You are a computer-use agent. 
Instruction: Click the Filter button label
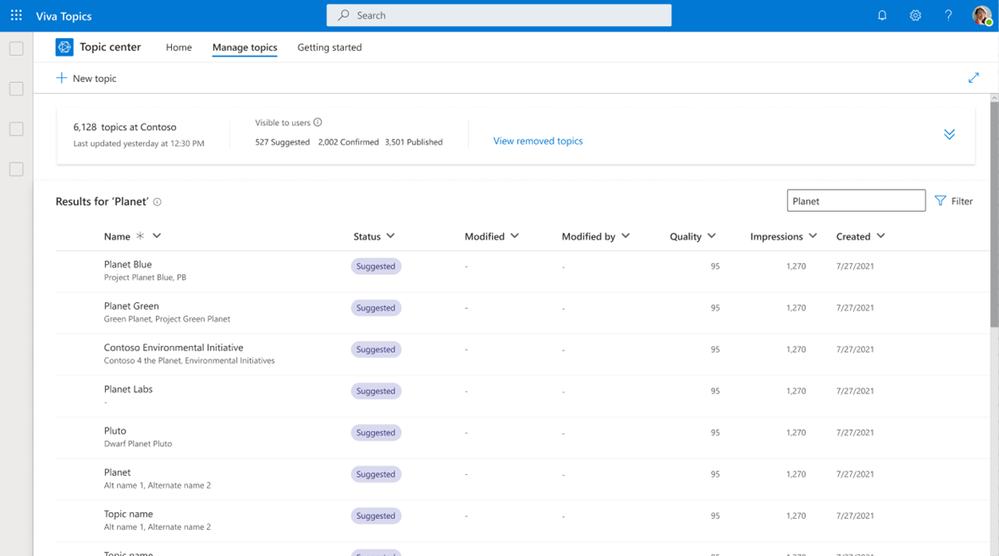[961, 201]
